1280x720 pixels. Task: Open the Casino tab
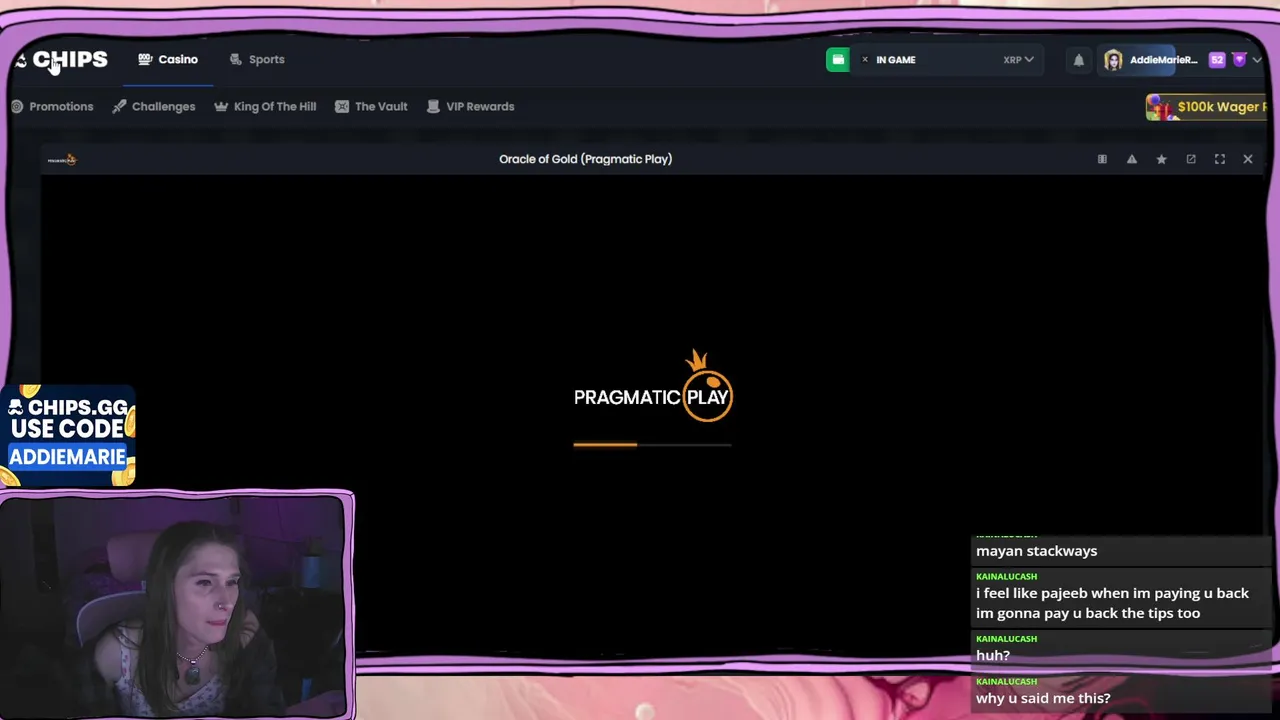point(168,59)
